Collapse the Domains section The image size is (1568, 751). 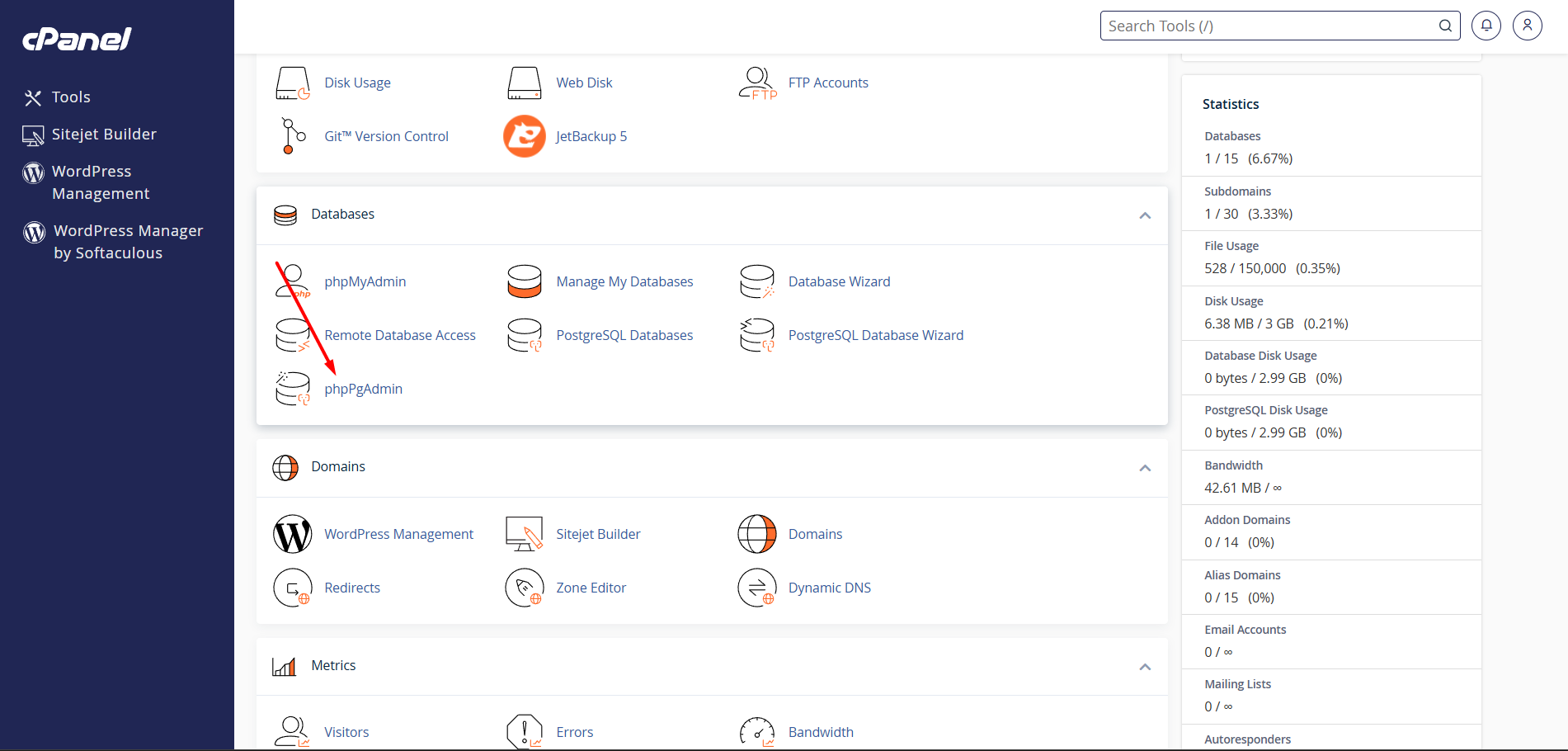click(x=1145, y=468)
